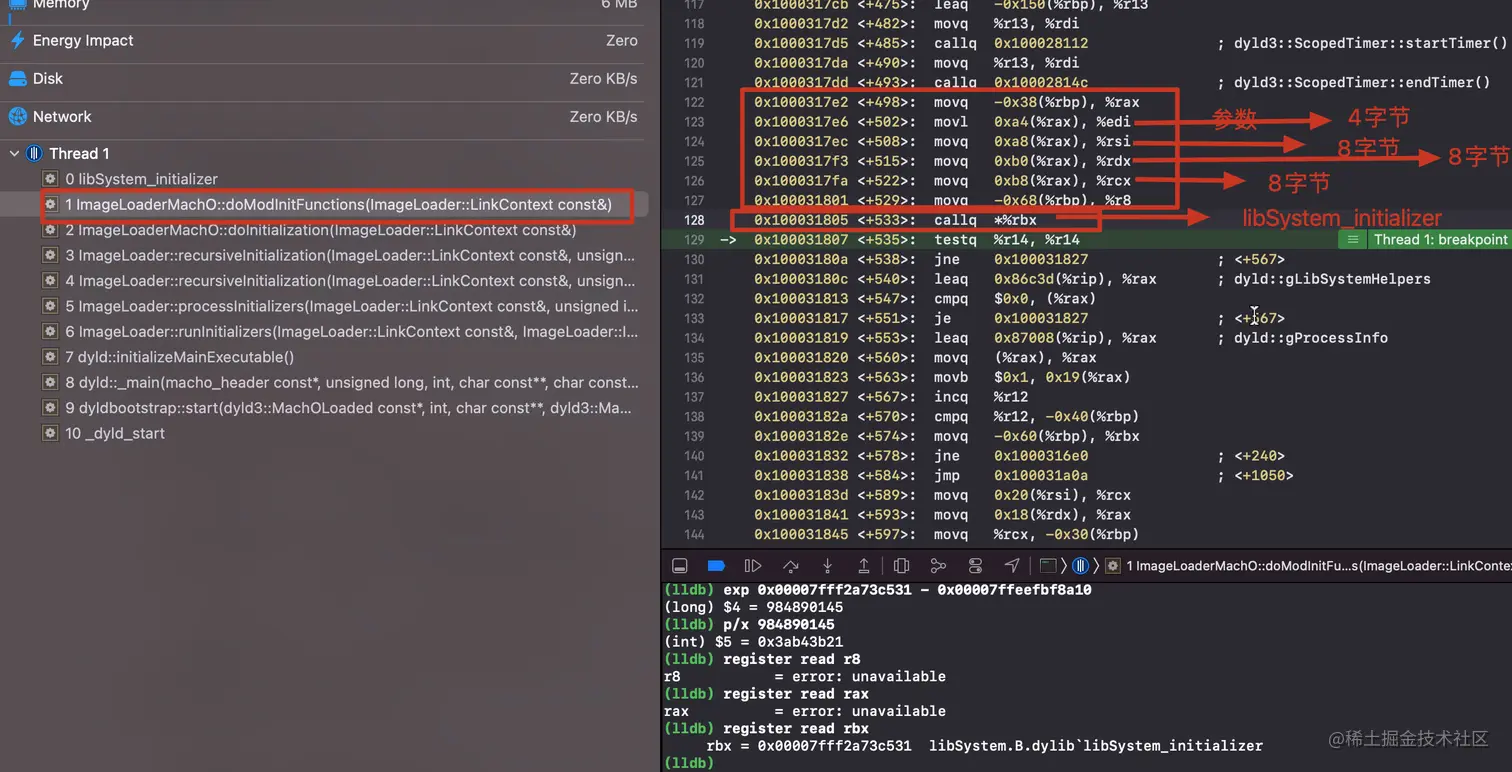This screenshot has height=772, width=1512.
Task: Continue program execution in the debug bar
Action: pyautogui.click(x=753, y=566)
